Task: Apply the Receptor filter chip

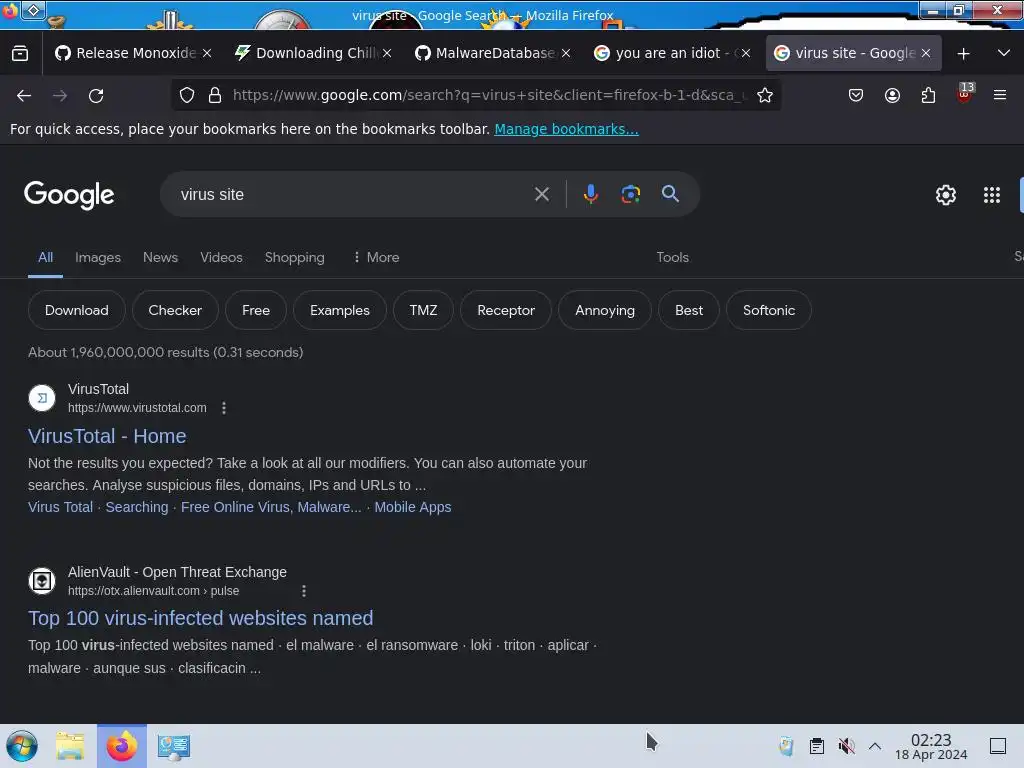Action: click(506, 310)
